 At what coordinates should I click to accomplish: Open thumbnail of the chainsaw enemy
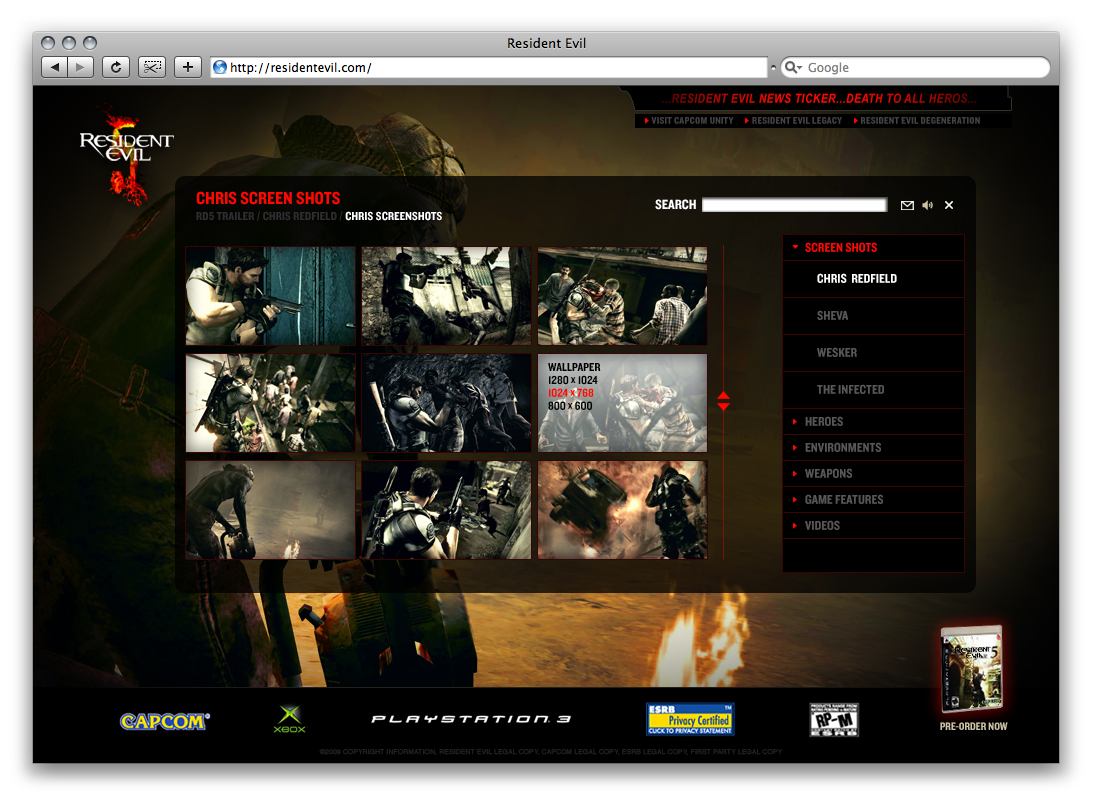click(x=270, y=509)
